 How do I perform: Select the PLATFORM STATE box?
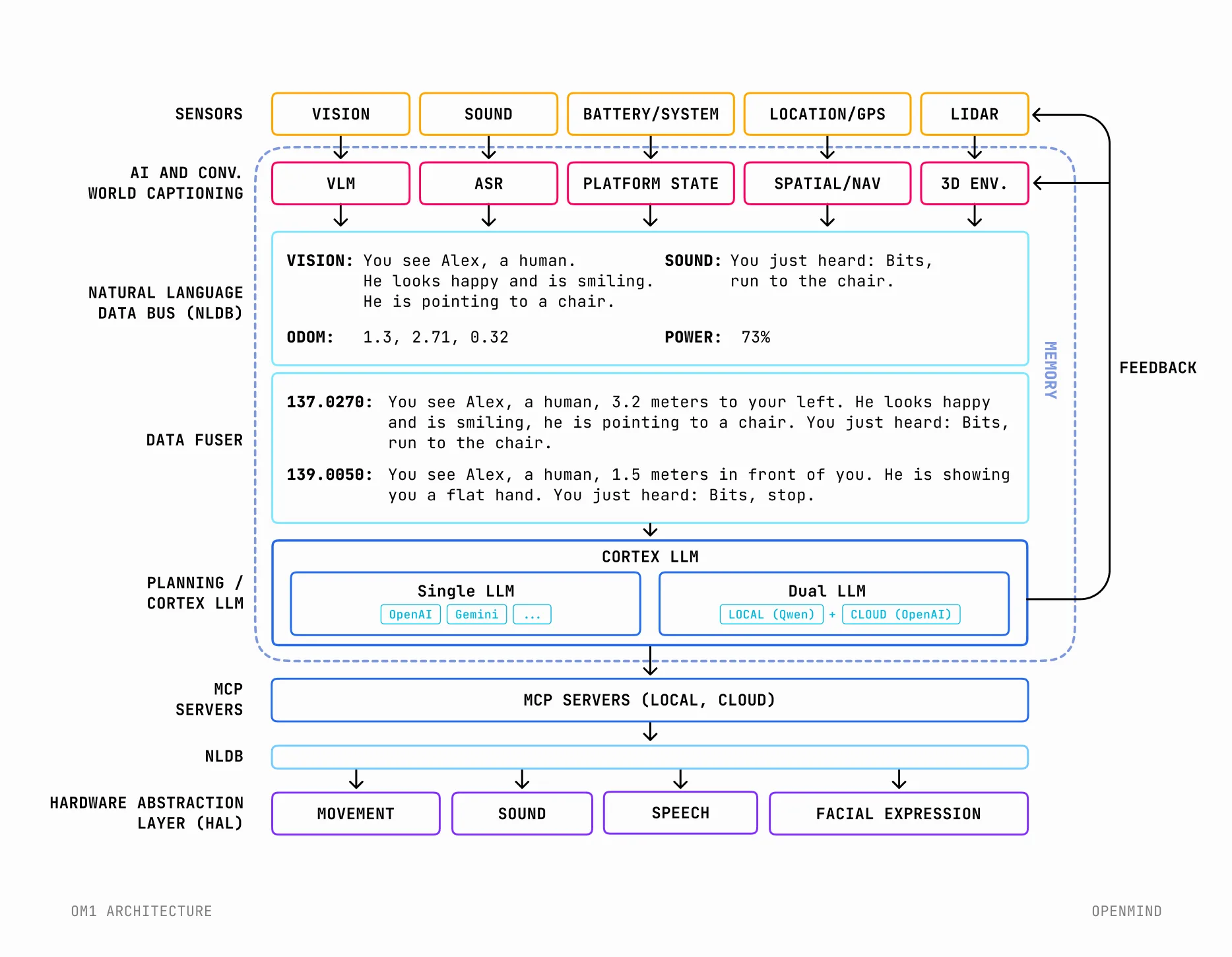point(651,183)
